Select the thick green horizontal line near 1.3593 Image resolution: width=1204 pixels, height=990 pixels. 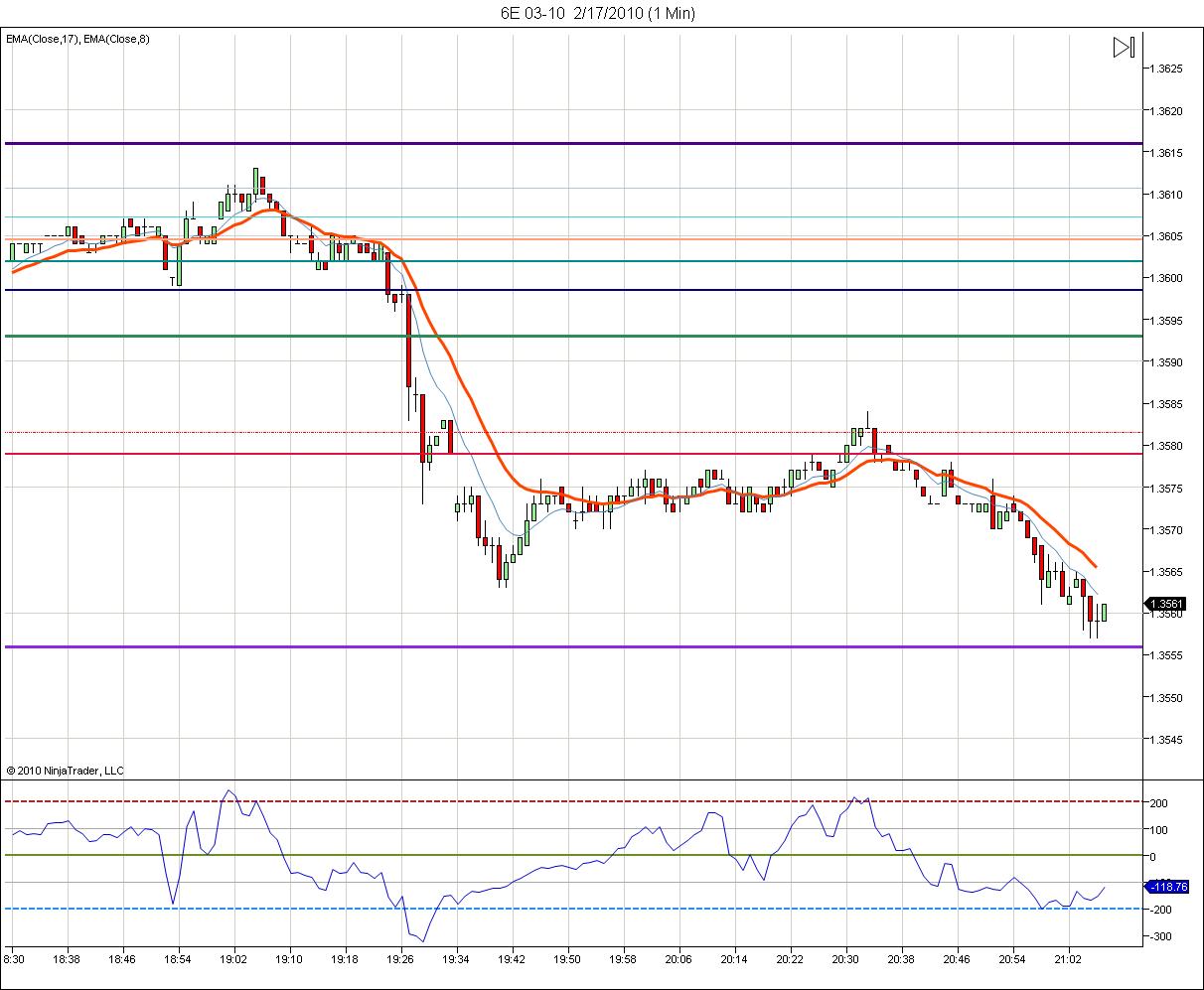[573, 336]
